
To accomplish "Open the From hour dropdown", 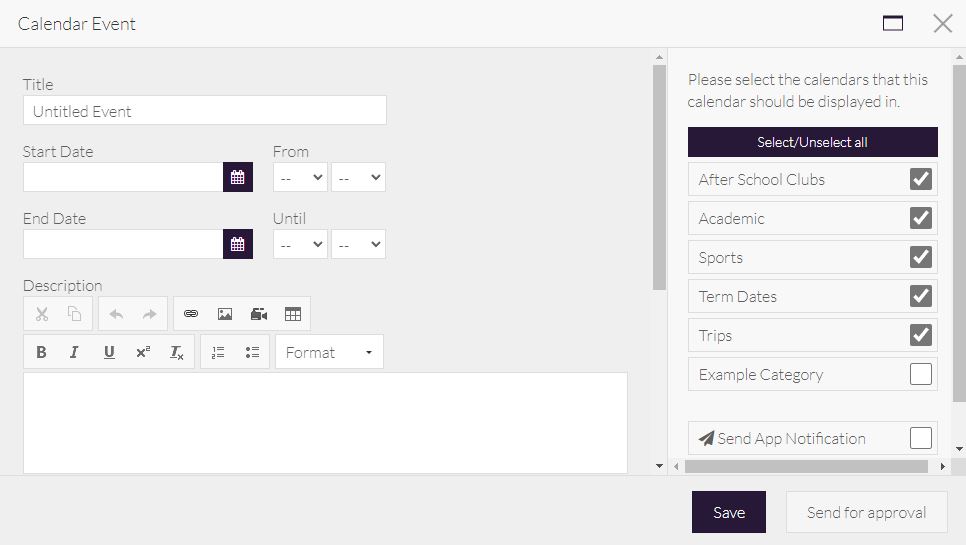I will coord(300,177).
